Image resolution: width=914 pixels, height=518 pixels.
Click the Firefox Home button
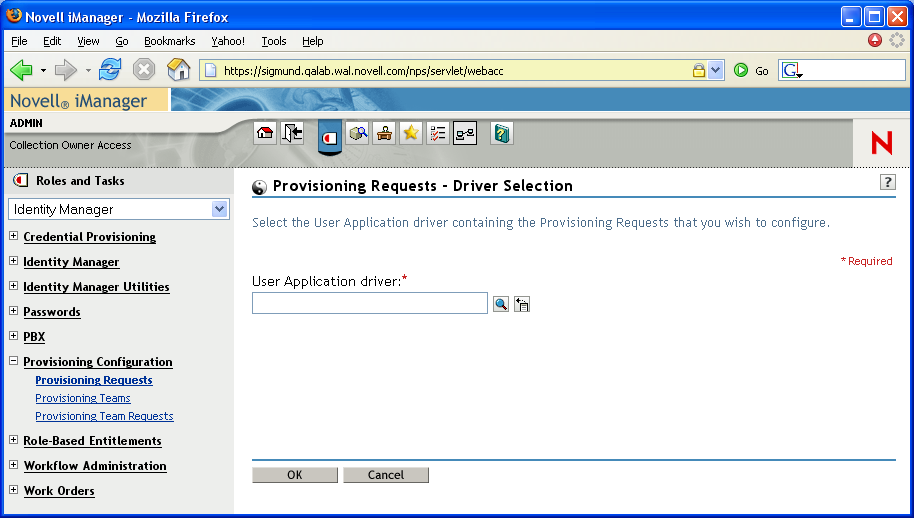[x=178, y=69]
